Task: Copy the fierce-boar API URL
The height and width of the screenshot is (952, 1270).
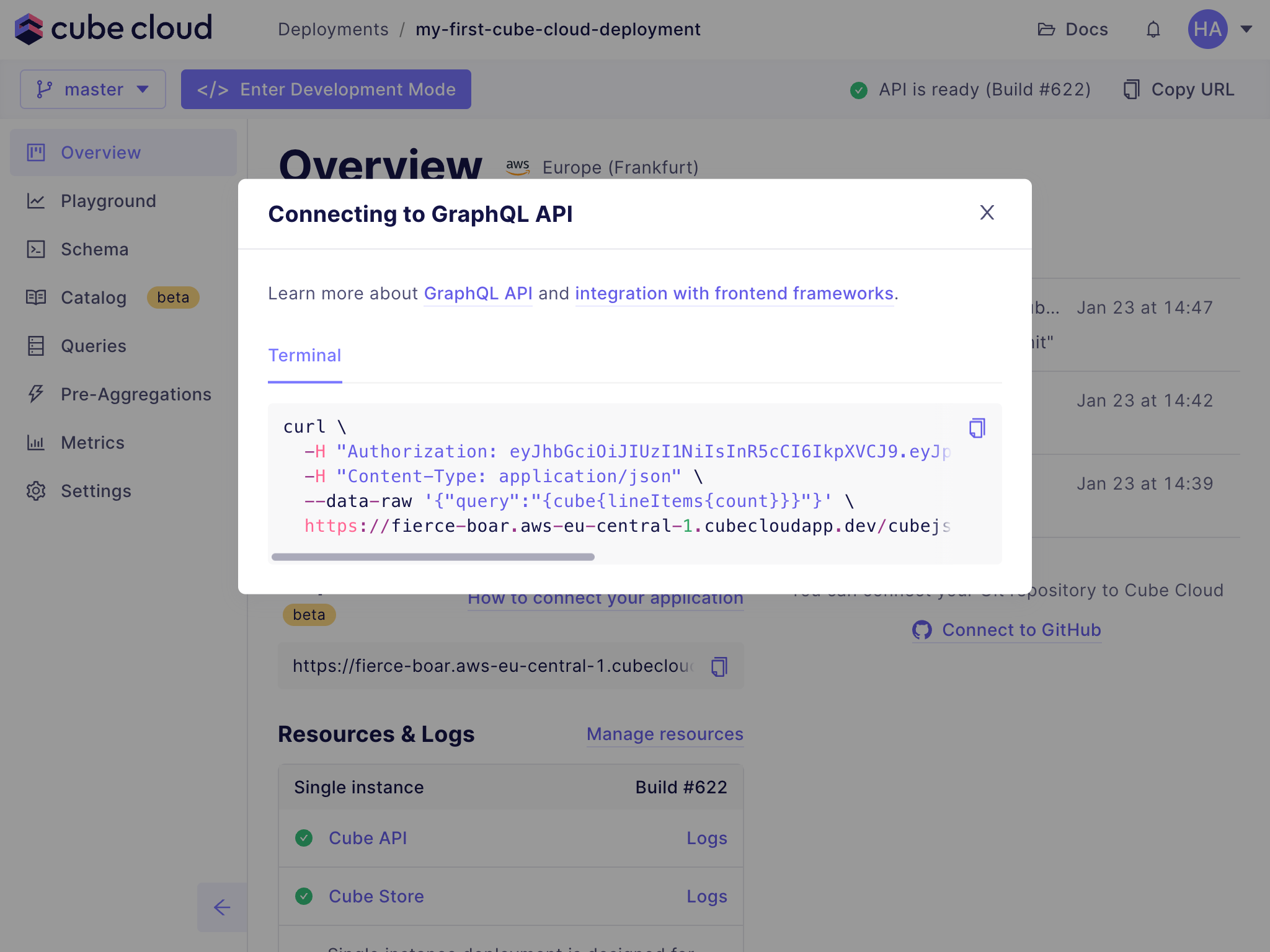Action: (x=719, y=666)
